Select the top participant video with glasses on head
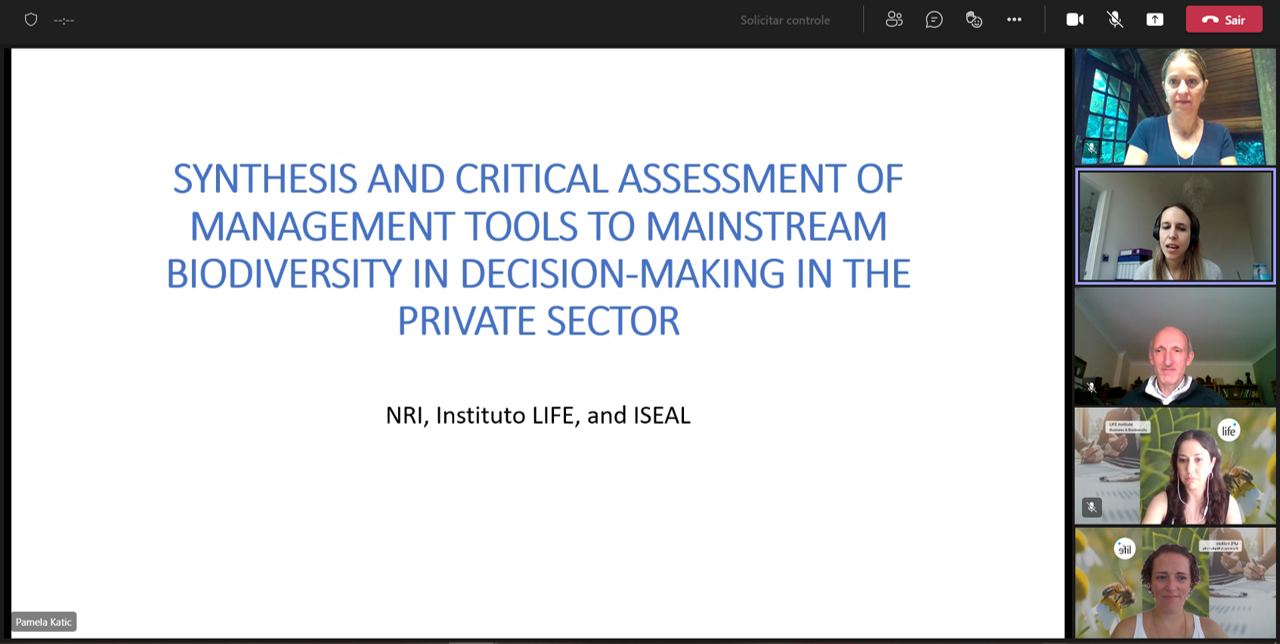This screenshot has height=644, width=1280. click(x=1175, y=106)
